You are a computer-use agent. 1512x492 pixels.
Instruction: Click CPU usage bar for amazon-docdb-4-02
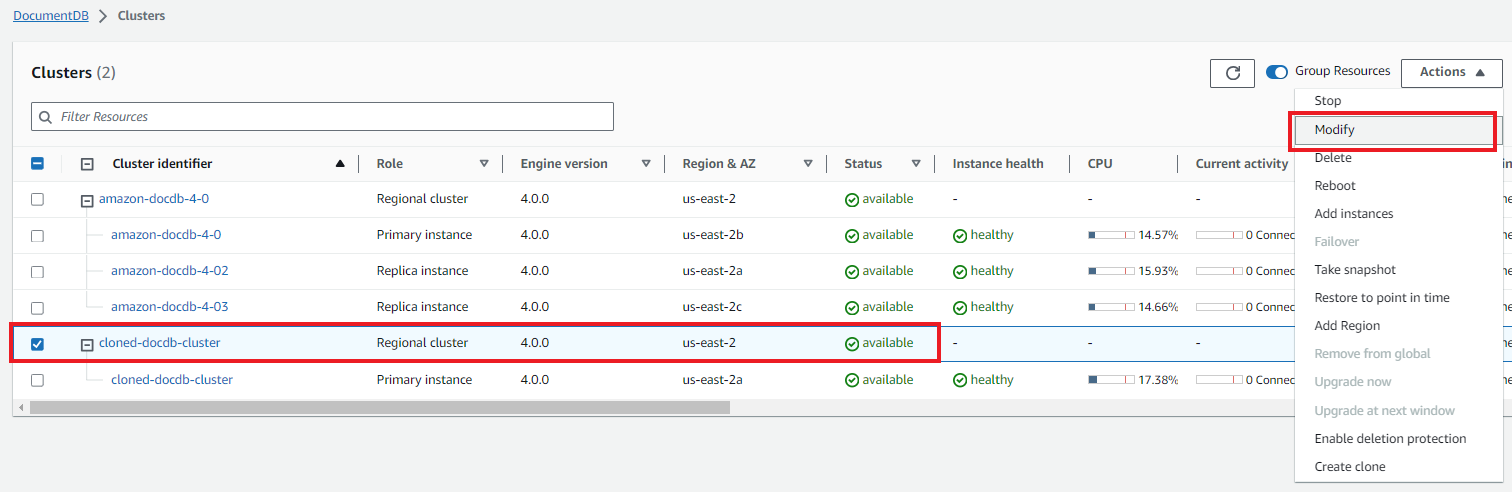tap(1111, 272)
